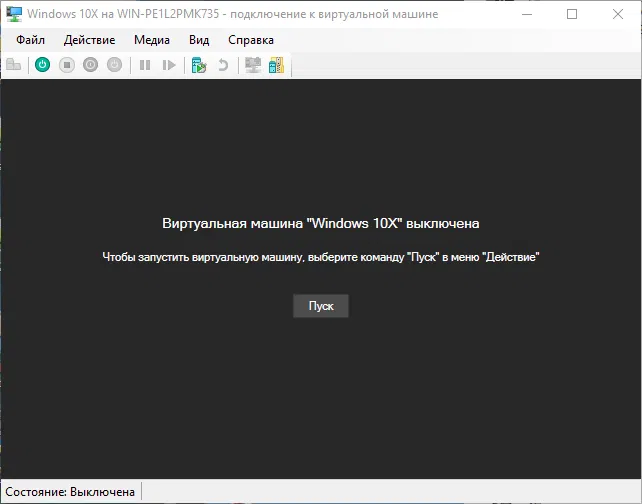This screenshot has width=642, height=504.
Task: Maximize the virtual machine connection window
Action: tap(572, 14)
